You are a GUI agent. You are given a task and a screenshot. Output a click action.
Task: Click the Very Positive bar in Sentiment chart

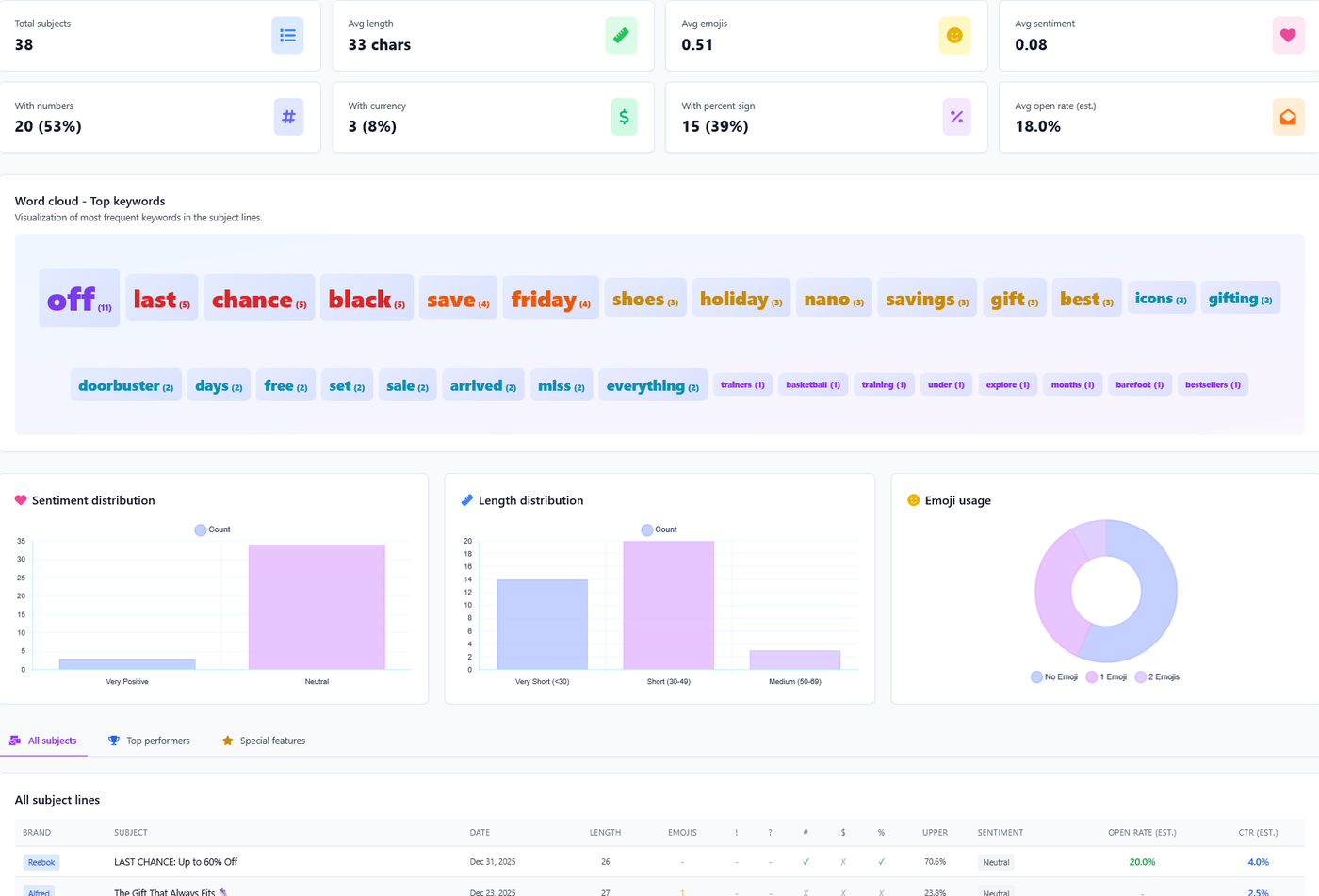pos(127,664)
